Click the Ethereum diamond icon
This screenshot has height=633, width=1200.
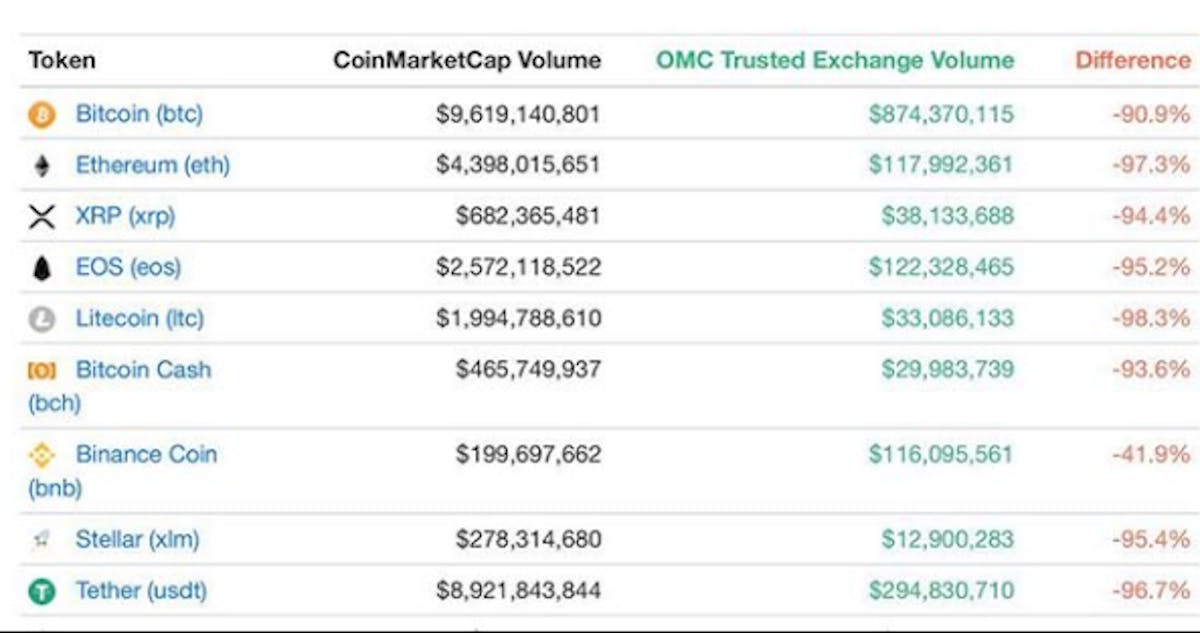(42, 166)
